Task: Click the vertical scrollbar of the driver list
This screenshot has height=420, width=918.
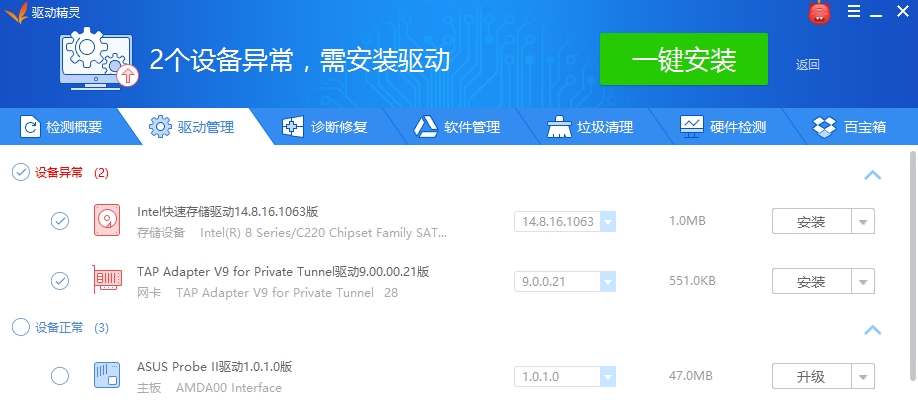Action: coord(913,265)
